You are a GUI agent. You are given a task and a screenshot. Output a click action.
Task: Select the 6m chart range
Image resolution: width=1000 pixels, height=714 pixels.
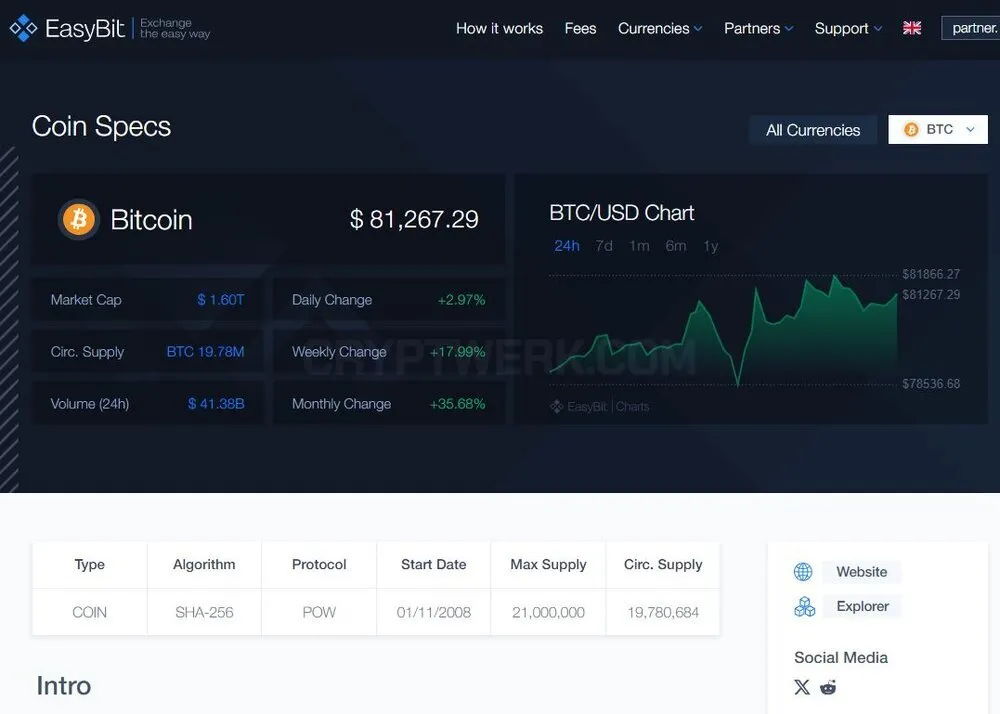676,245
